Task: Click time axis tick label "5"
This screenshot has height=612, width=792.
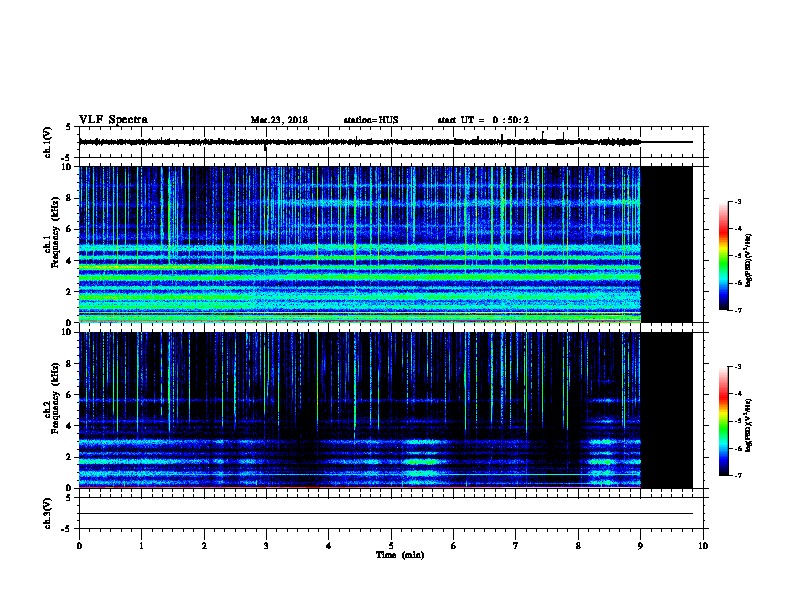Action: pyautogui.click(x=391, y=546)
